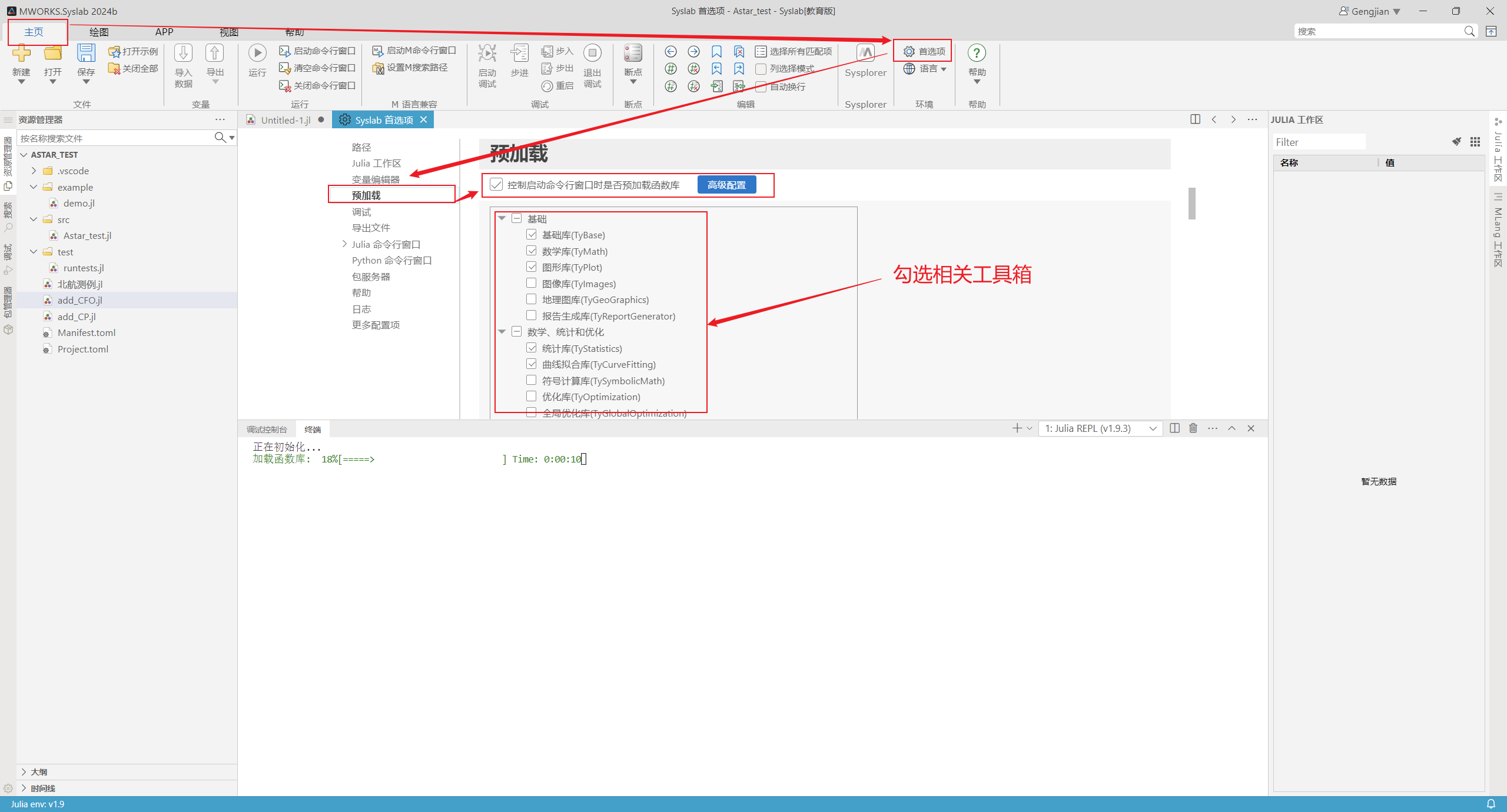This screenshot has height=812, width=1507.
Task: Uncheck 基础库(TyBase)
Action: tap(532, 235)
